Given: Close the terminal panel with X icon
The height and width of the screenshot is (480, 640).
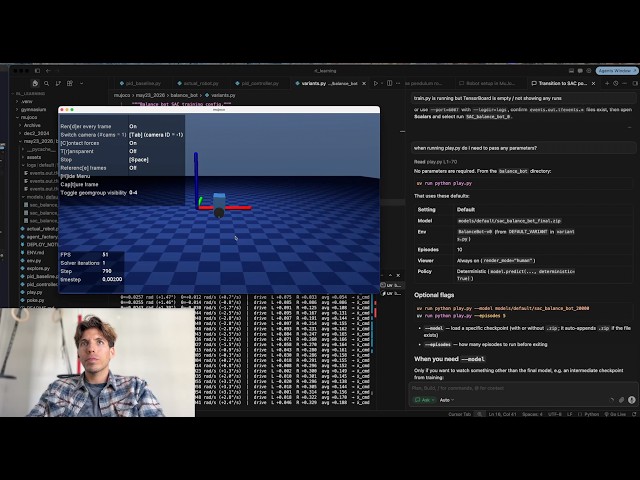Looking at the screenshot, I should coord(398,276).
